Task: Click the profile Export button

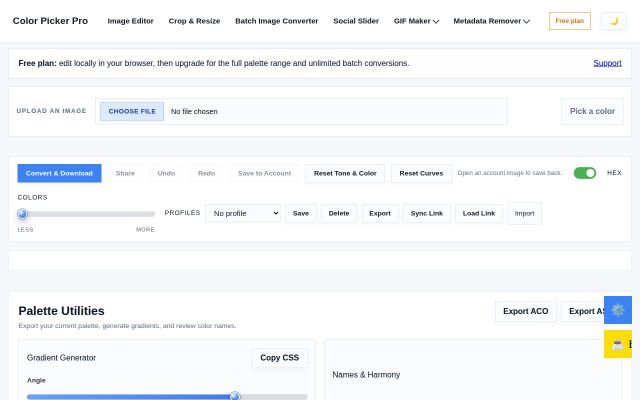Action: click(x=380, y=213)
